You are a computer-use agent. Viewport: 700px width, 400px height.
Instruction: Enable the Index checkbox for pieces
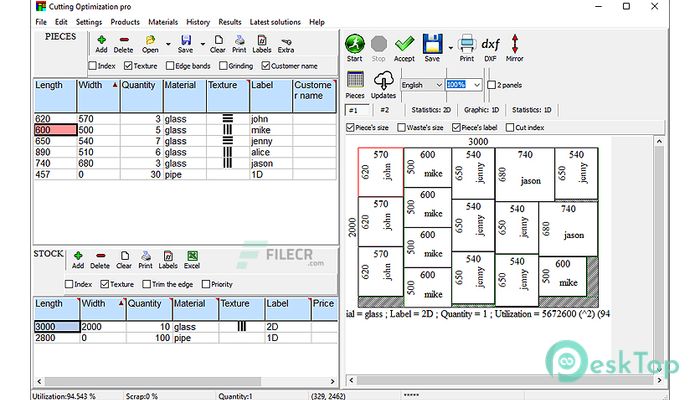point(92,66)
